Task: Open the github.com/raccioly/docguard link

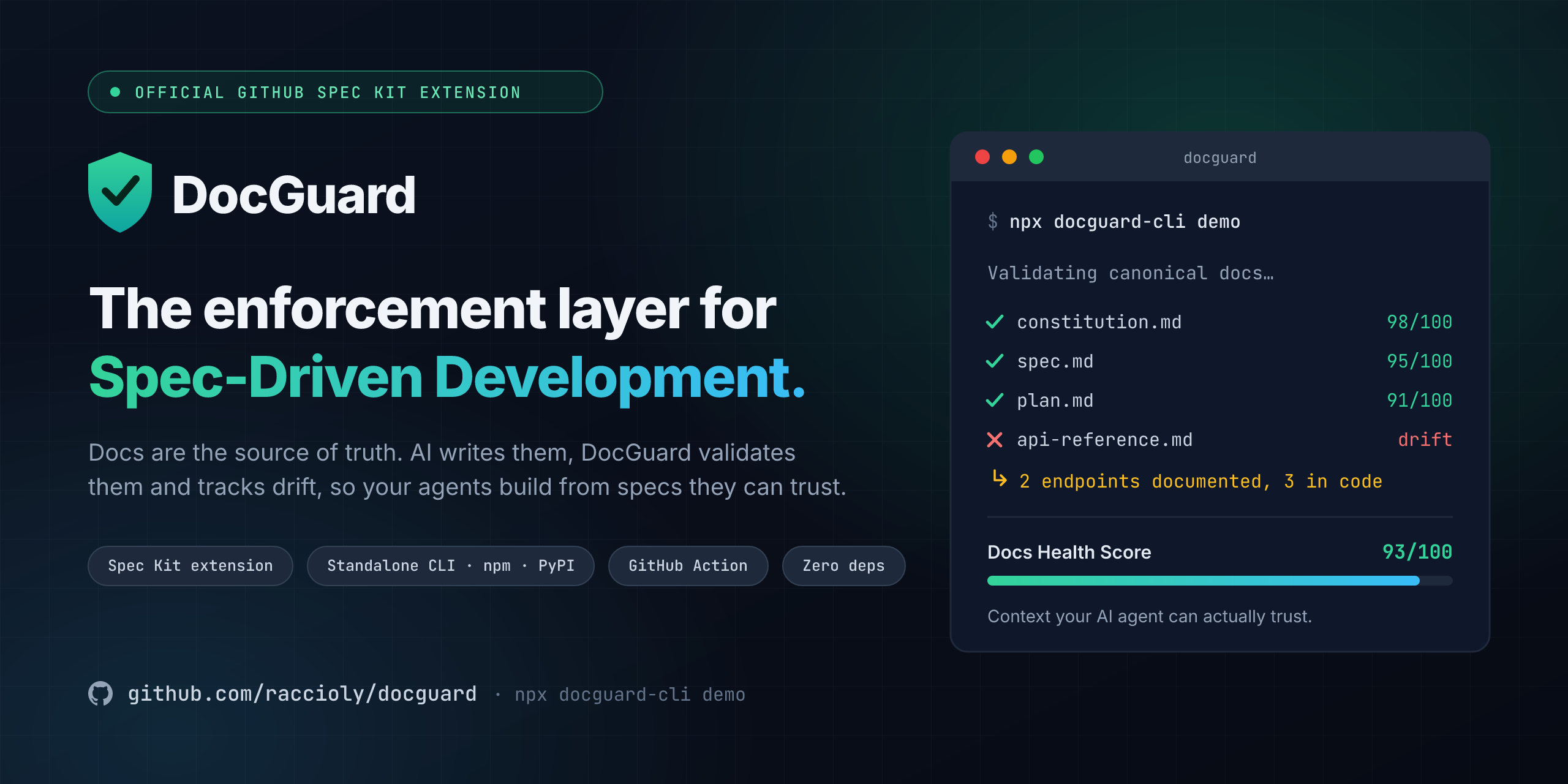Action: point(302,694)
